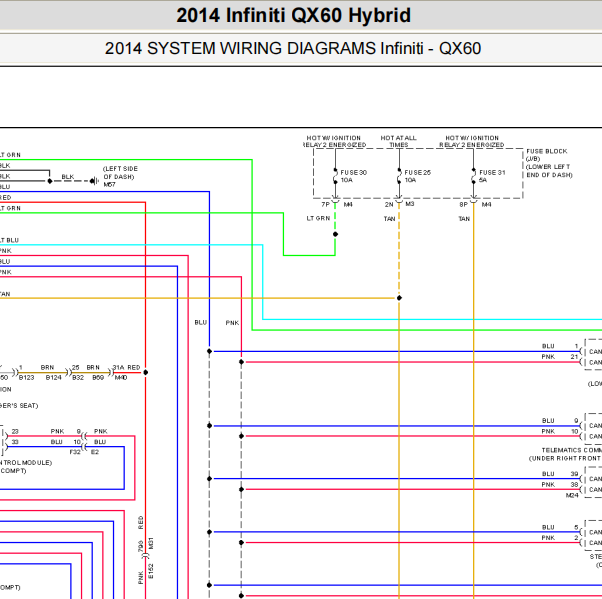Click the "TAN" label below the 8P pin
602x599 pixels.
tap(464, 219)
